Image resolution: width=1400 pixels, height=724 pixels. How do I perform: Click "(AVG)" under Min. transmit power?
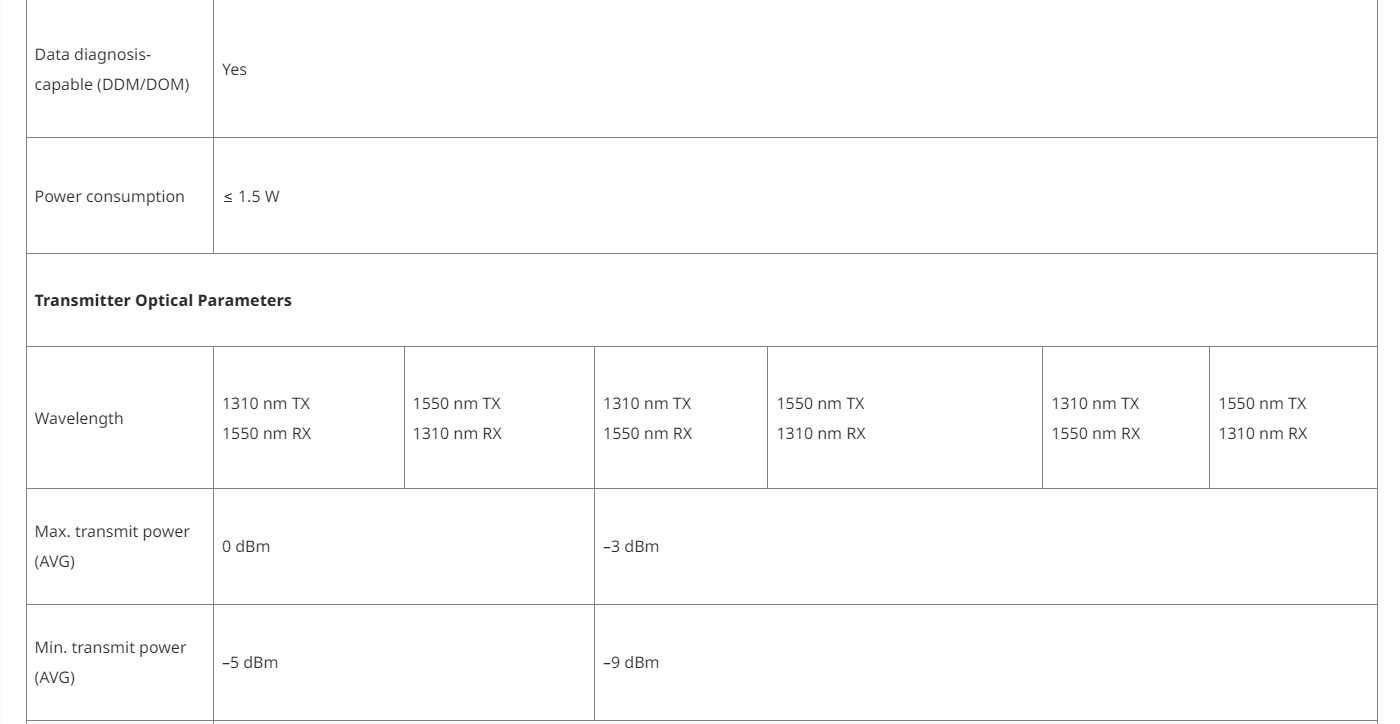coord(54,679)
